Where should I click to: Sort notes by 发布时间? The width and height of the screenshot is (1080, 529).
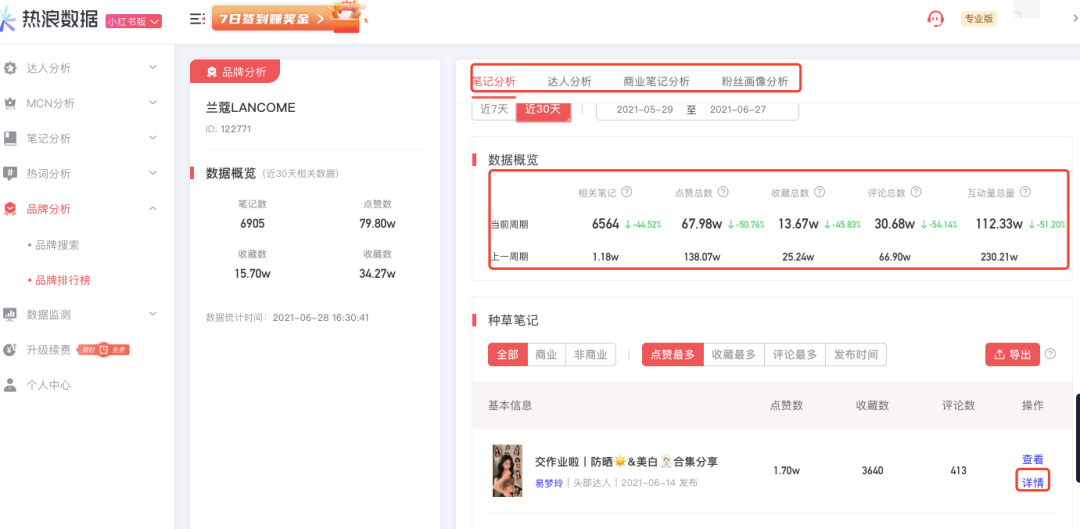[x=856, y=355]
